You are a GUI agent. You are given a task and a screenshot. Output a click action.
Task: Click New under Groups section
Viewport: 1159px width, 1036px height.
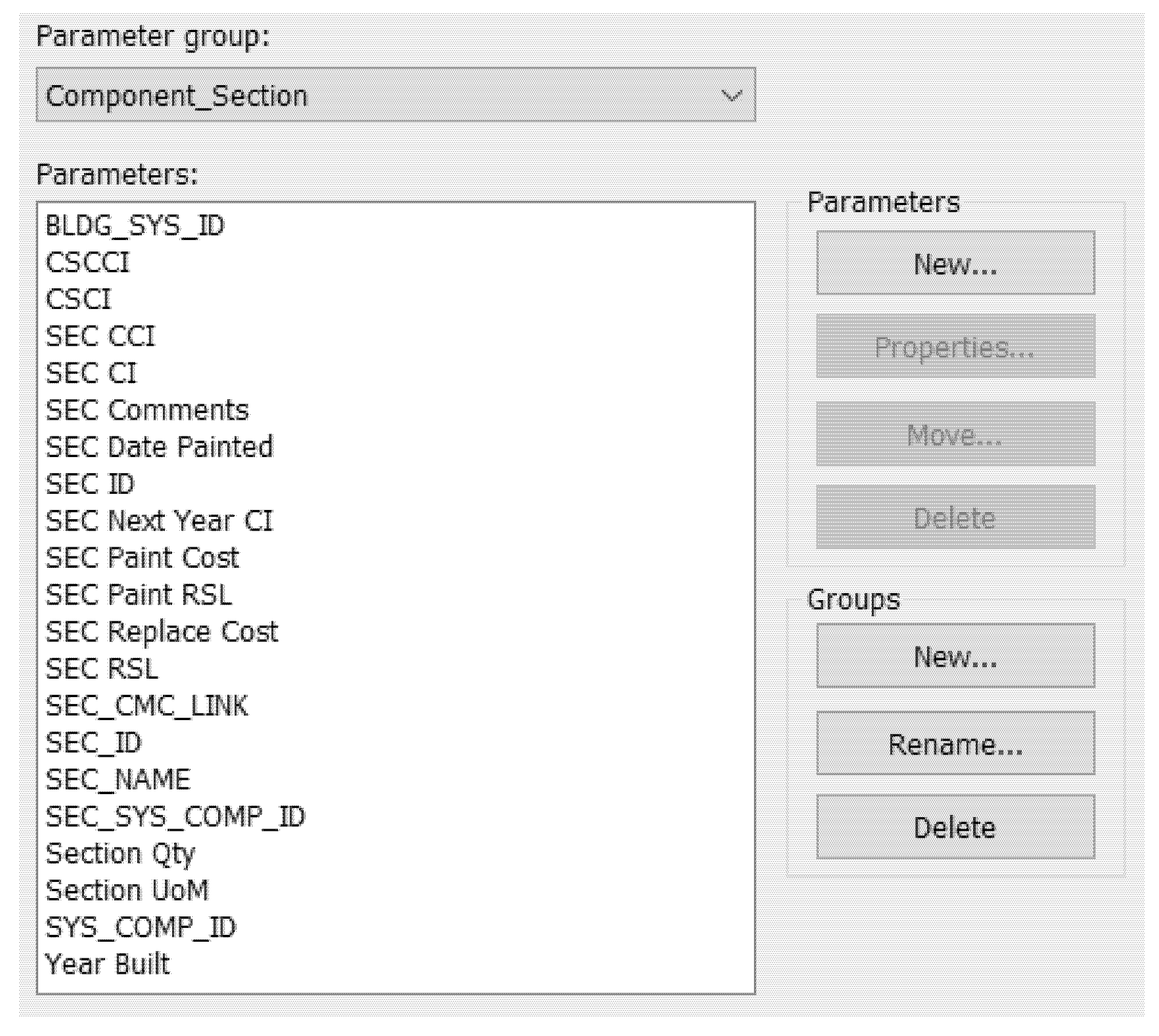tap(955, 656)
